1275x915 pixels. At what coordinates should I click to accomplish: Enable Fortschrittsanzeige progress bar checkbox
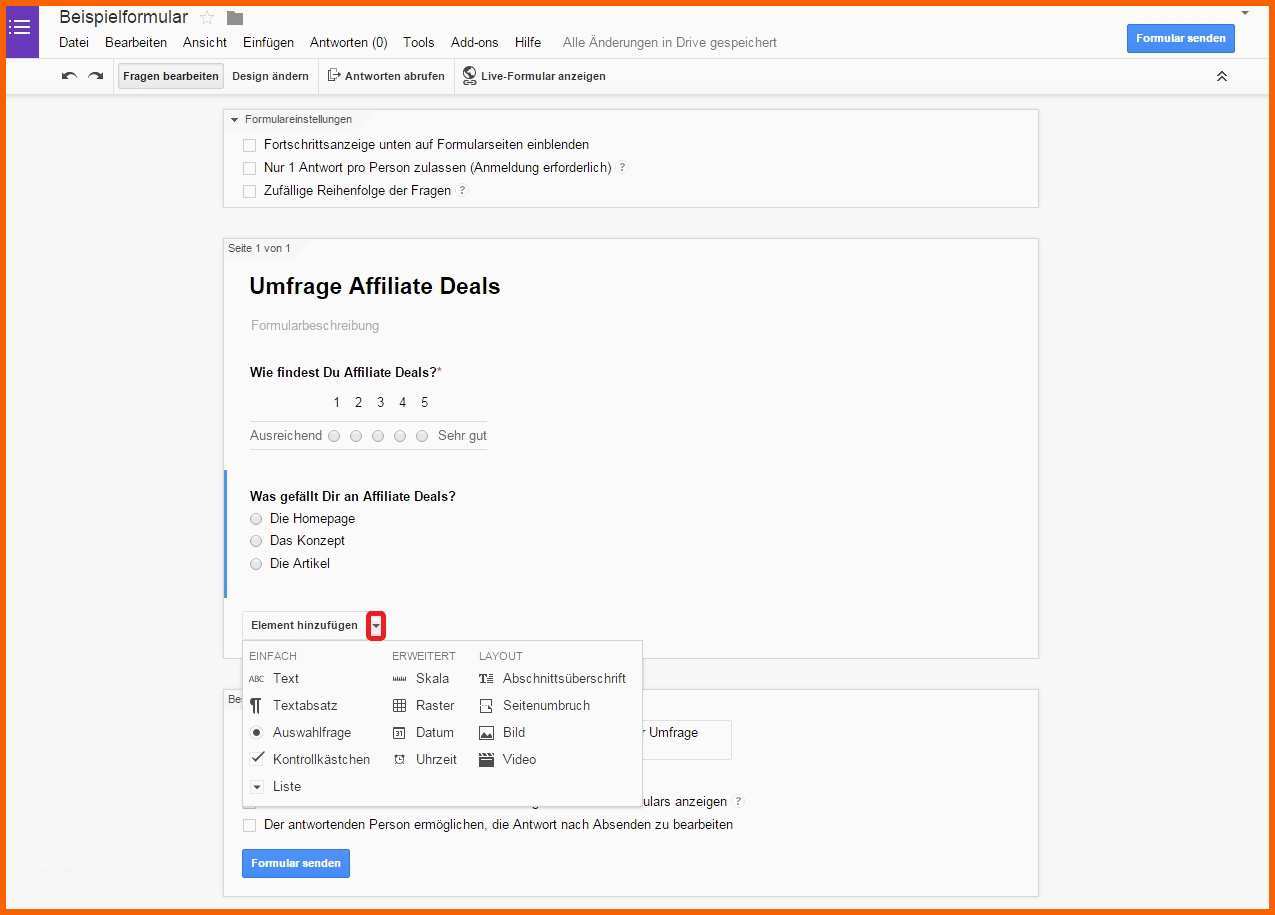[250, 145]
